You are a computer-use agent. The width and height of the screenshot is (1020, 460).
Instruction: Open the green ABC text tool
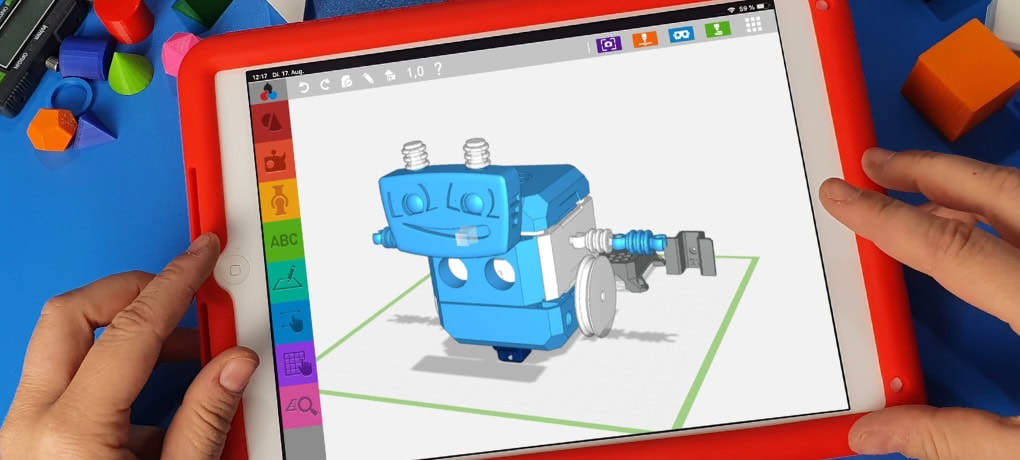[284, 241]
